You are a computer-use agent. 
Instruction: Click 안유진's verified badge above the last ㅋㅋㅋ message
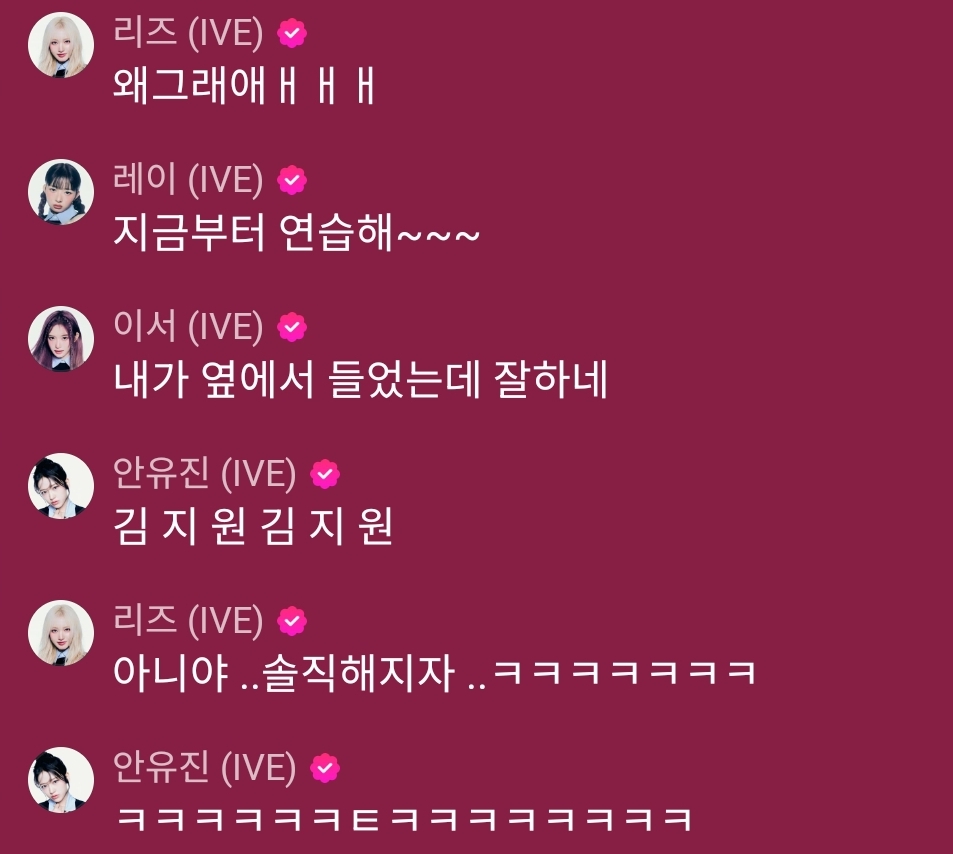point(325,768)
